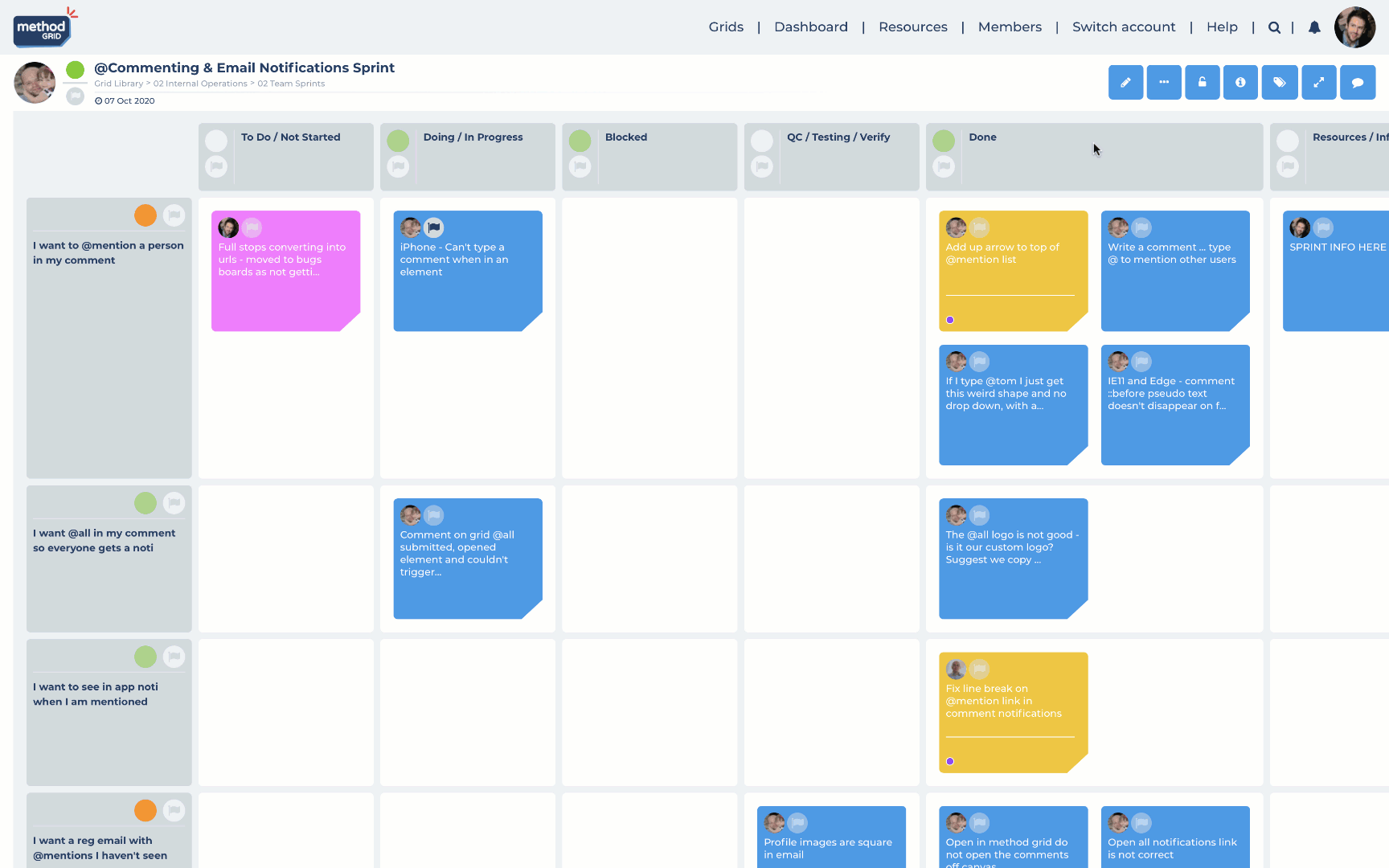
Task: Open 'The @all logo is not good' card
Action: [1013, 559]
